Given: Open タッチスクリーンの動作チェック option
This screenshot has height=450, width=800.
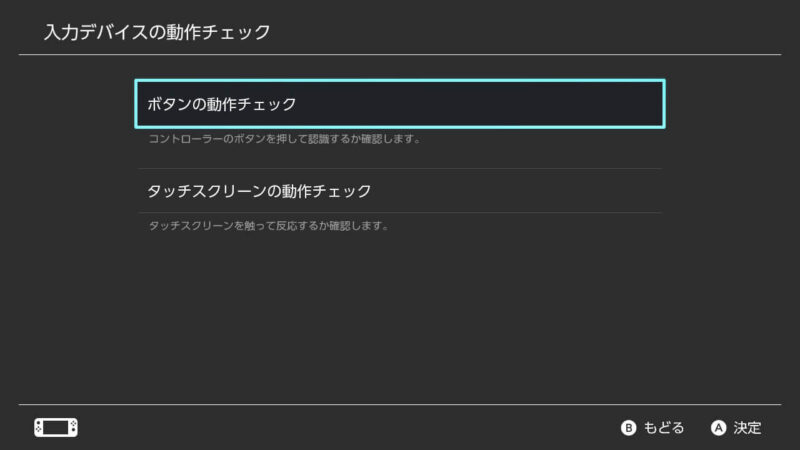Looking at the screenshot, I should [x=400, y=191].
